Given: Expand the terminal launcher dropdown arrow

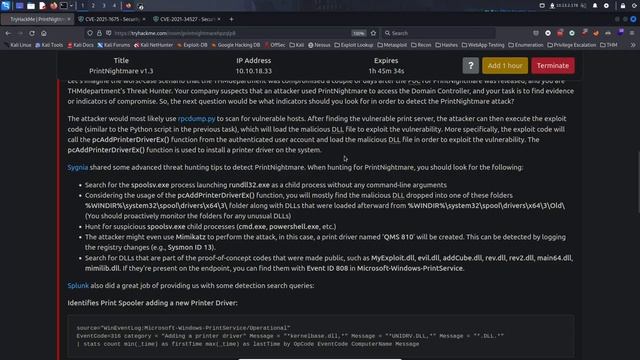Looking at the screenshot, I should coord(71,6).
